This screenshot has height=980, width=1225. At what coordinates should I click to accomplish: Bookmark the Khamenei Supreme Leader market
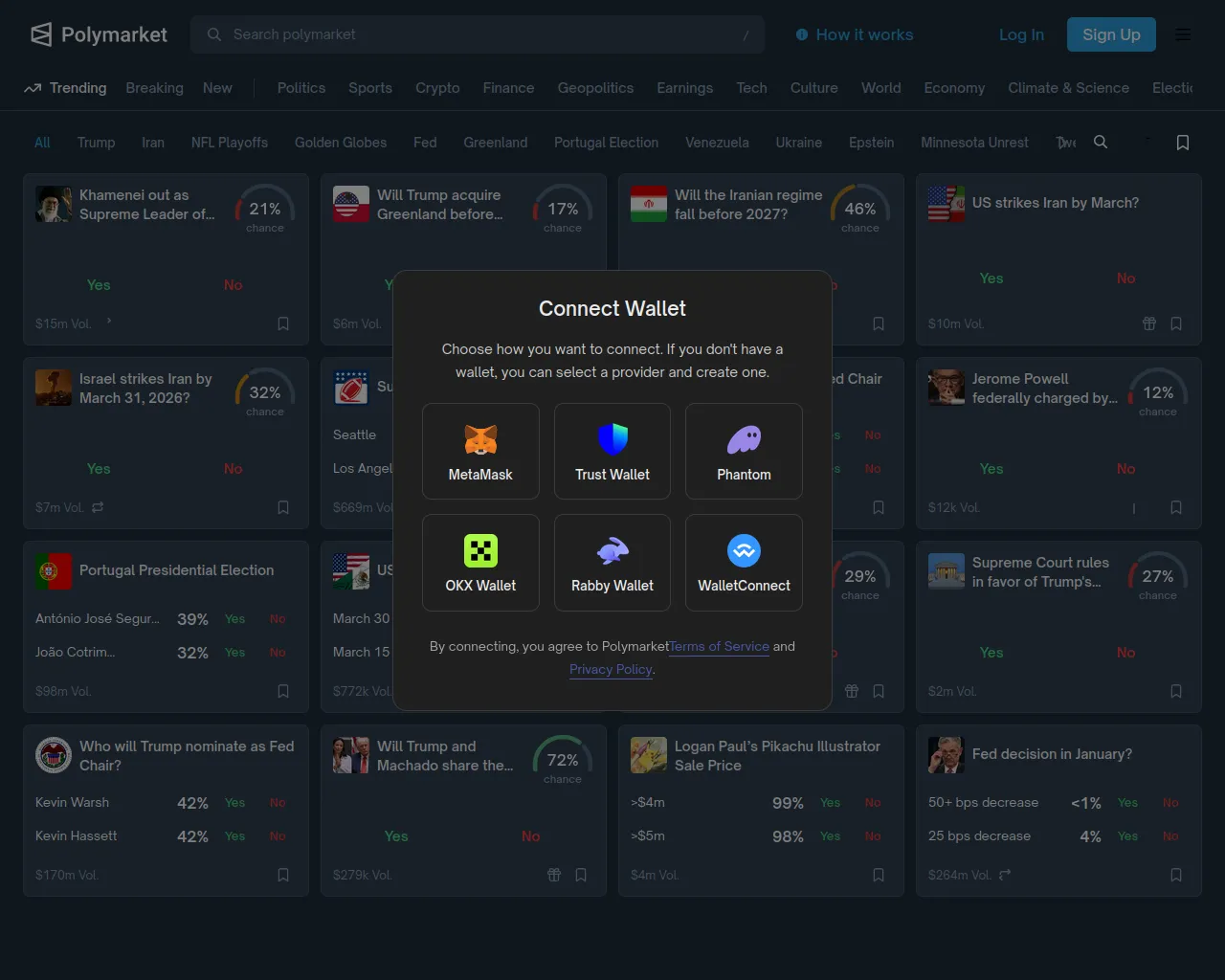coord(283,323)
